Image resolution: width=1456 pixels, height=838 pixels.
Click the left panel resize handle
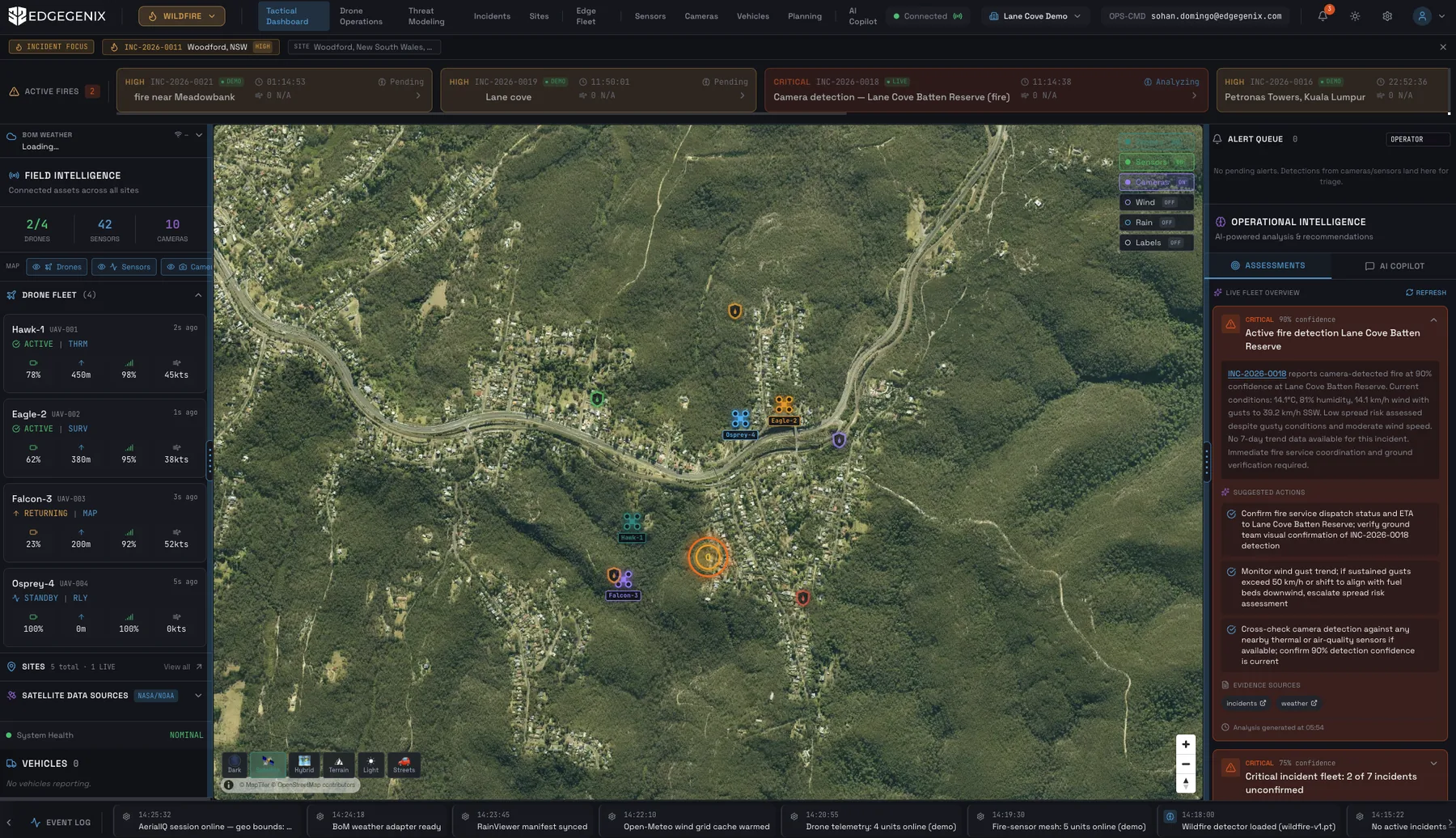click(210, 461)
